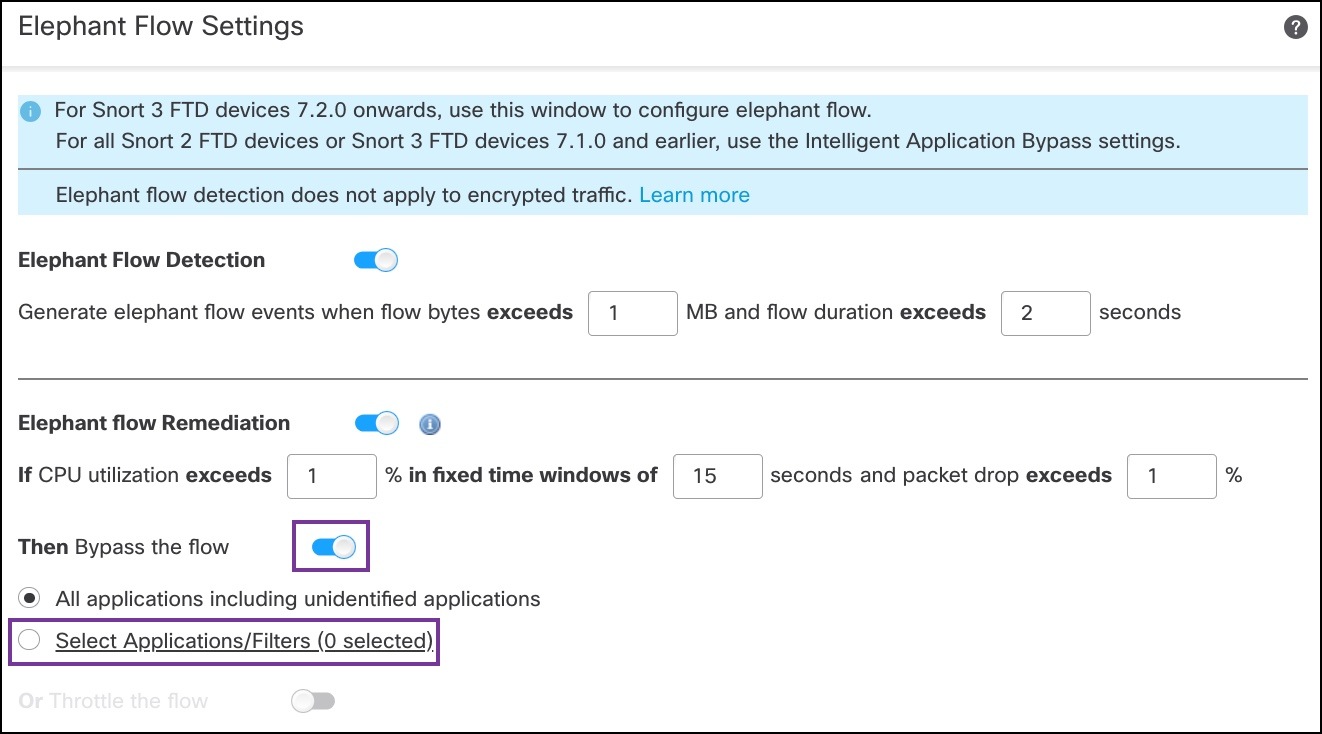Open Select Applications/Filters (0 selected)
This screenshot has height=734, width=1322.
tap(242, 641)
